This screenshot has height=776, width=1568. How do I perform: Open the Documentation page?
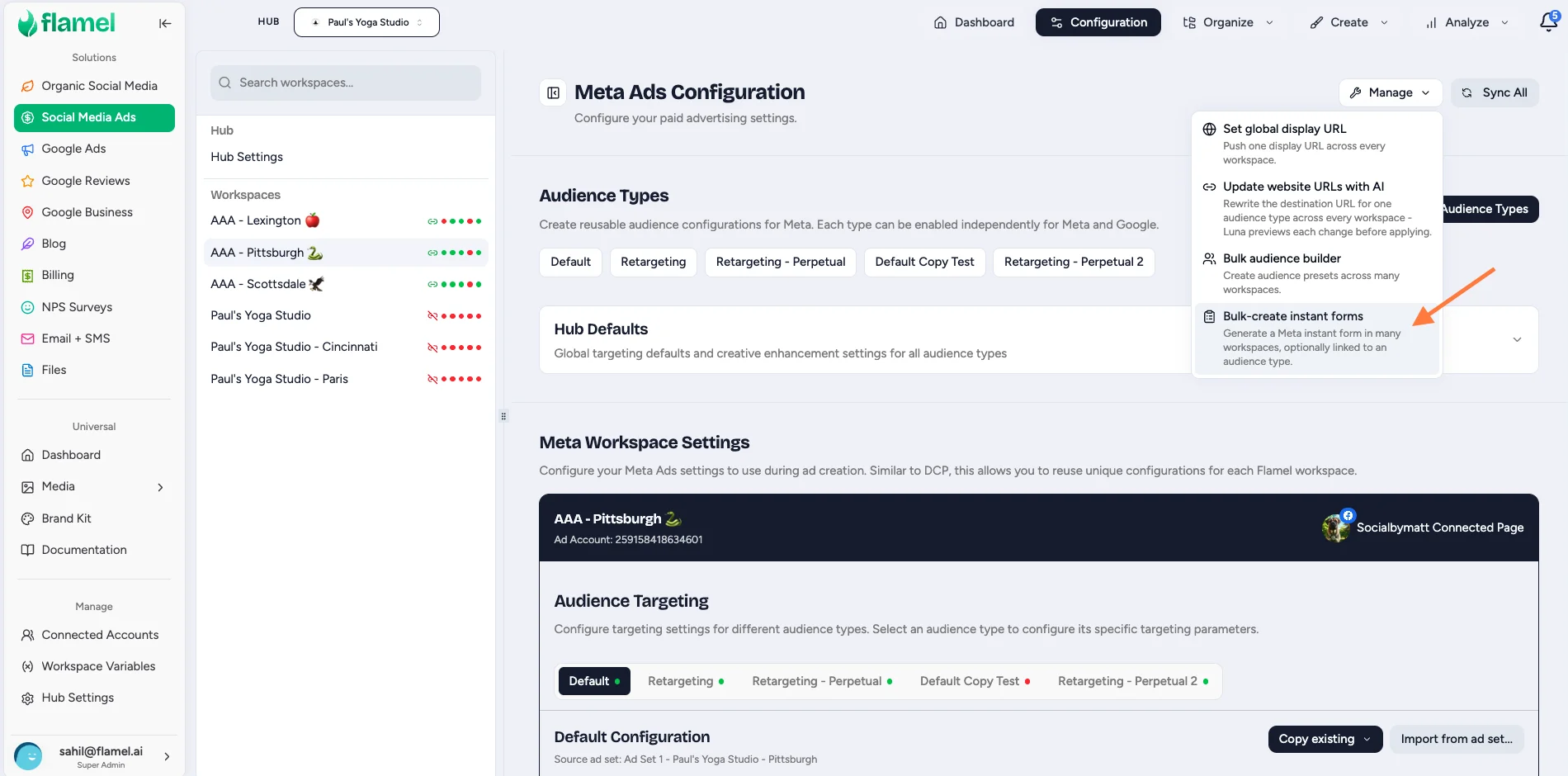[94, 550]
